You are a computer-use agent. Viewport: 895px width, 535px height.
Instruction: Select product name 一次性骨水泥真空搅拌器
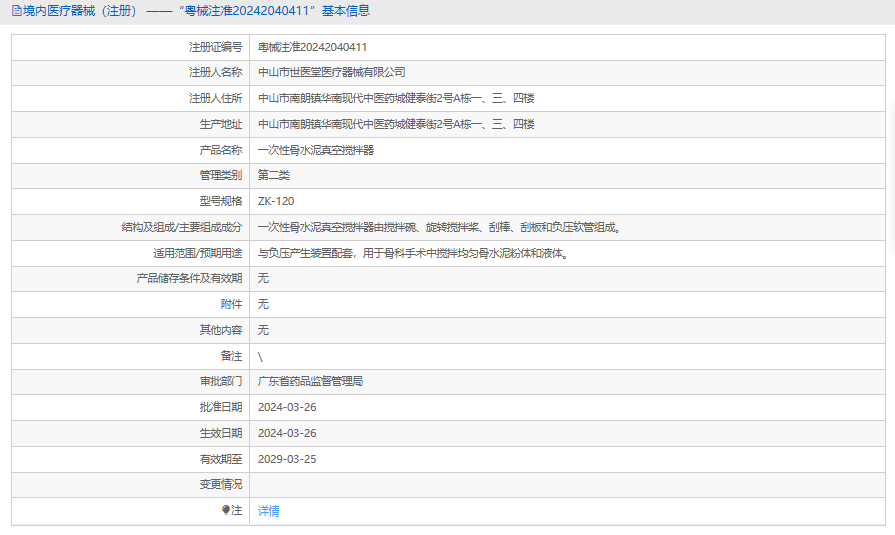pyautogui.click(x=316, y=150)
